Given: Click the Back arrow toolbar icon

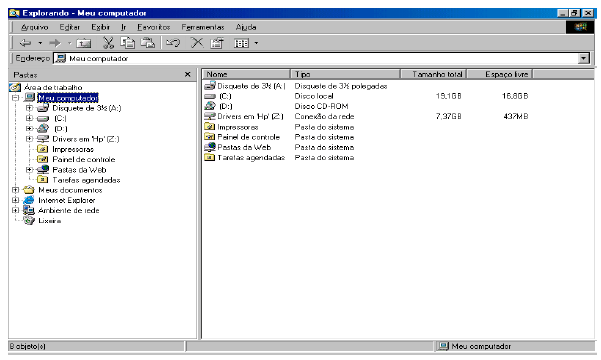Looking at the screenshot, I should pyautogui.click(x=25, y=43).
